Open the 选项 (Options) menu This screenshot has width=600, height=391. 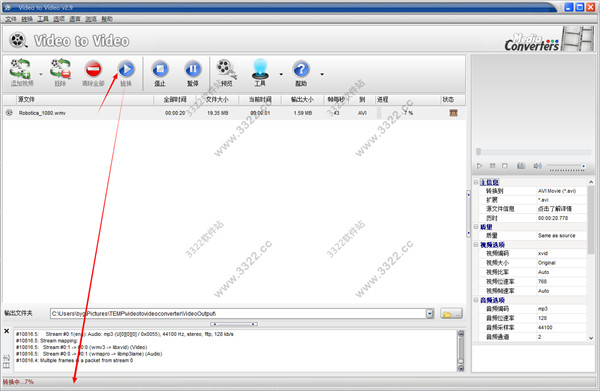tap(59, 19)
